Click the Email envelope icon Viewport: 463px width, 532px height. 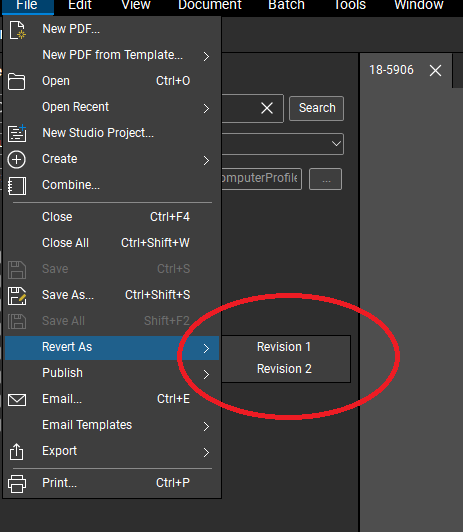click(x=17, y=400)
